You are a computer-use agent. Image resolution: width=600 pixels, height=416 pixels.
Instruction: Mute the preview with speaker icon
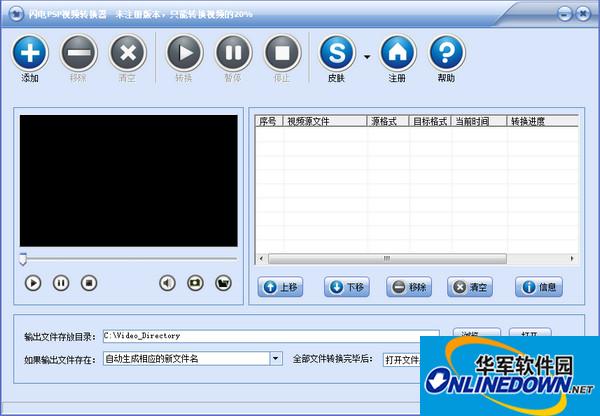(x=167, y=283)
